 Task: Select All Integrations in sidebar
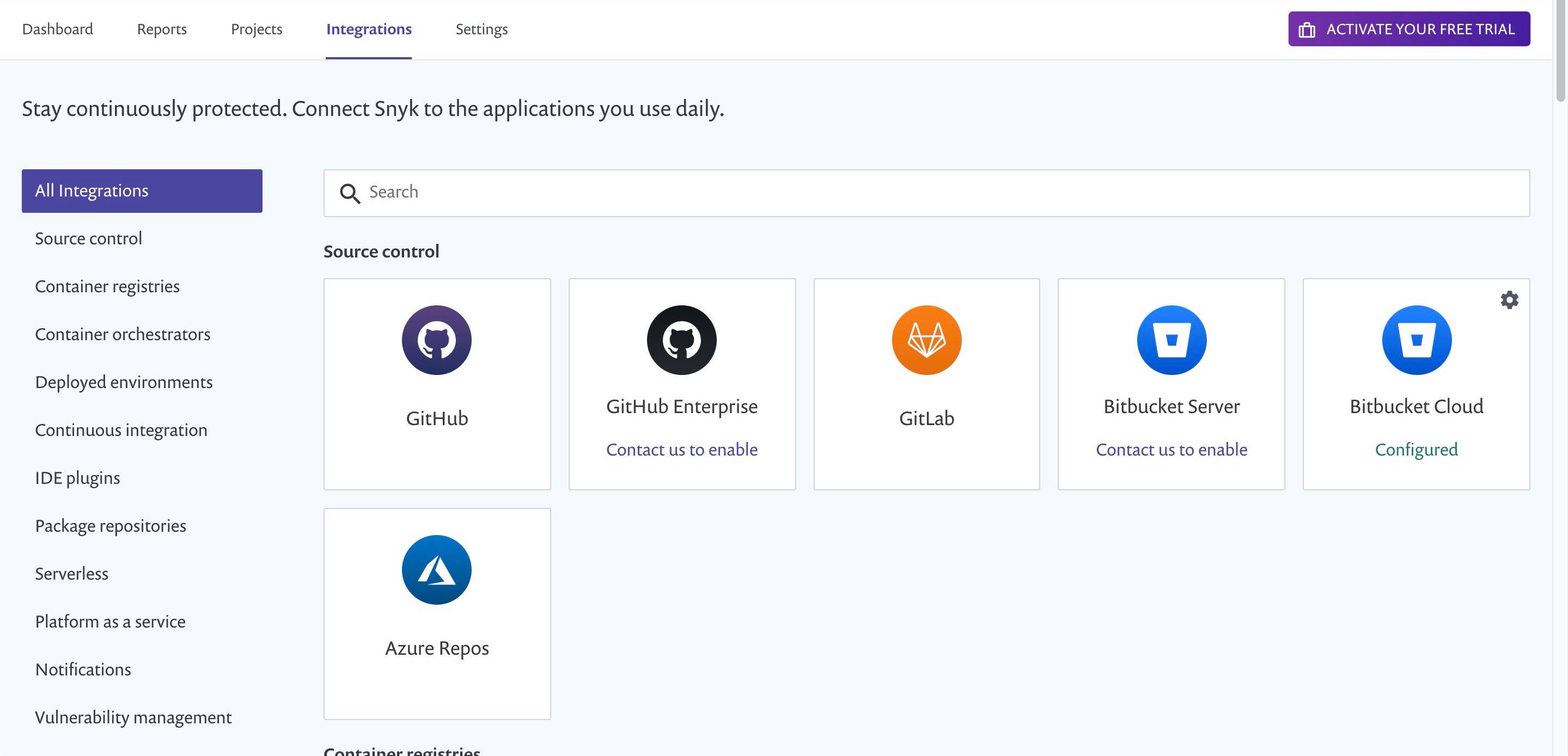pos(142,191)
